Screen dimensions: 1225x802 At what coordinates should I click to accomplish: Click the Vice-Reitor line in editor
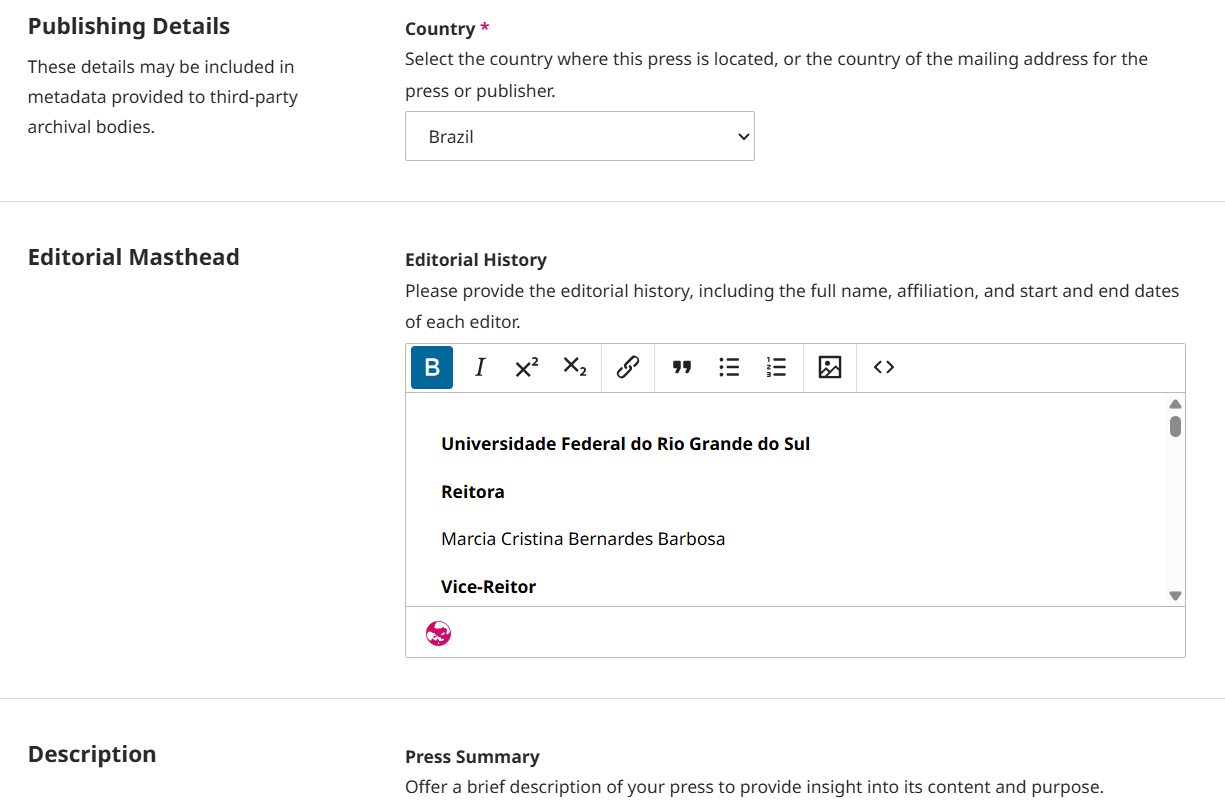click(x=488, y=587)
